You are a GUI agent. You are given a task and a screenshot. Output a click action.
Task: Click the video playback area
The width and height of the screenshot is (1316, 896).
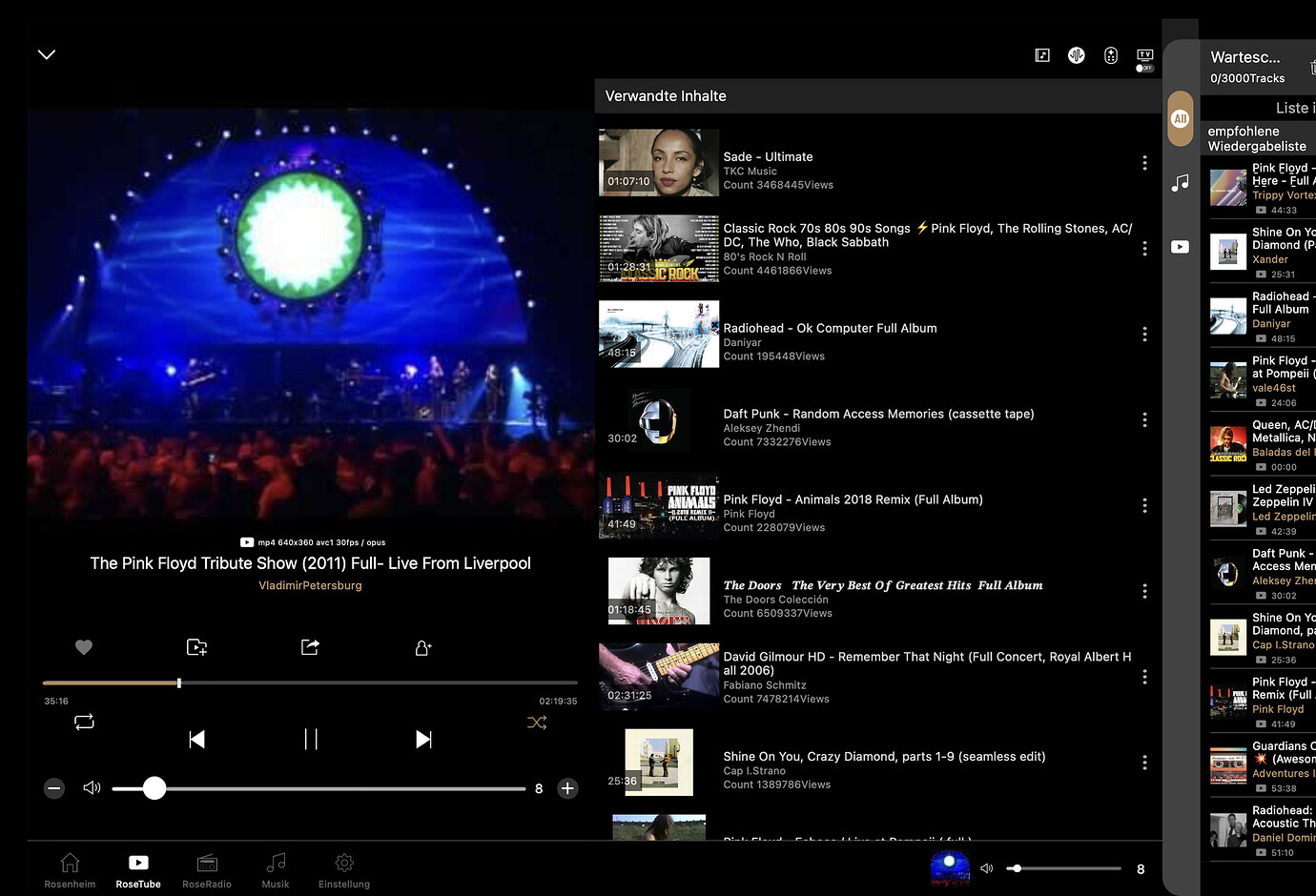pos(310,314)
